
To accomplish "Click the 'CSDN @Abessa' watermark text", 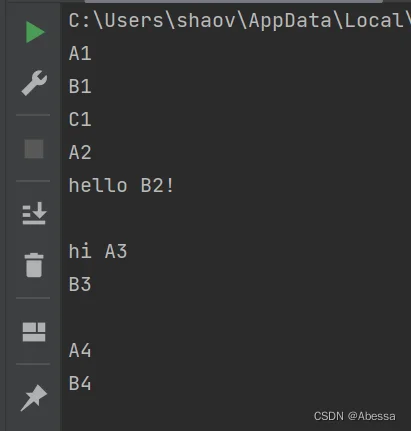I will pyautogui.click(x=355, y=416).
